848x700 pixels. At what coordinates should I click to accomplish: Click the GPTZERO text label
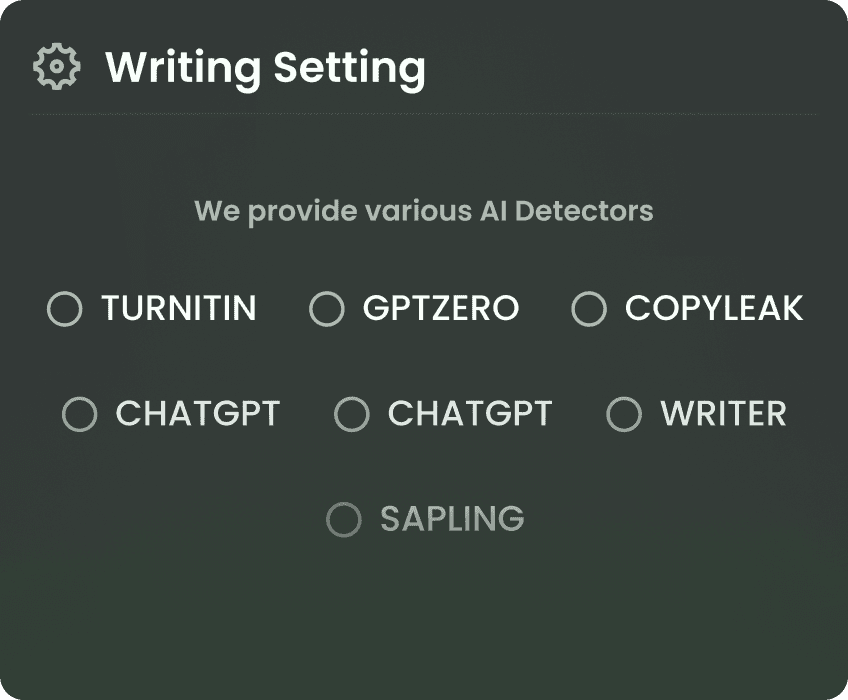(441, 308)
